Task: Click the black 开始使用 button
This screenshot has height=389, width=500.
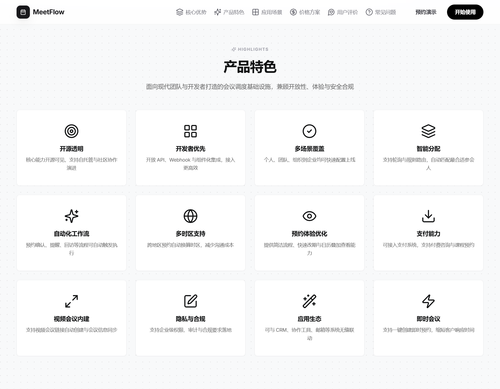Action: click(x=465, y=12)
